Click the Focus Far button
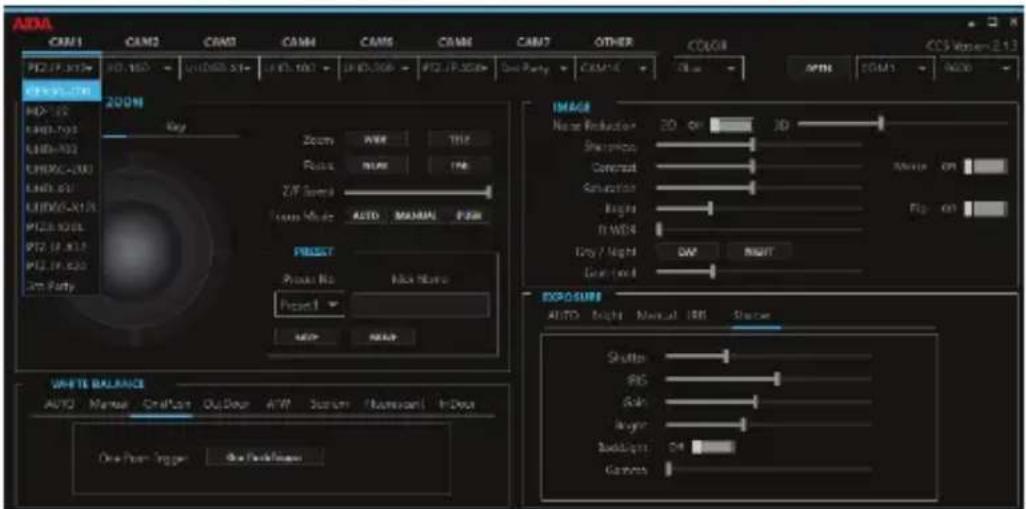This screenshot has height=509, width=1026. pos(459,166)
